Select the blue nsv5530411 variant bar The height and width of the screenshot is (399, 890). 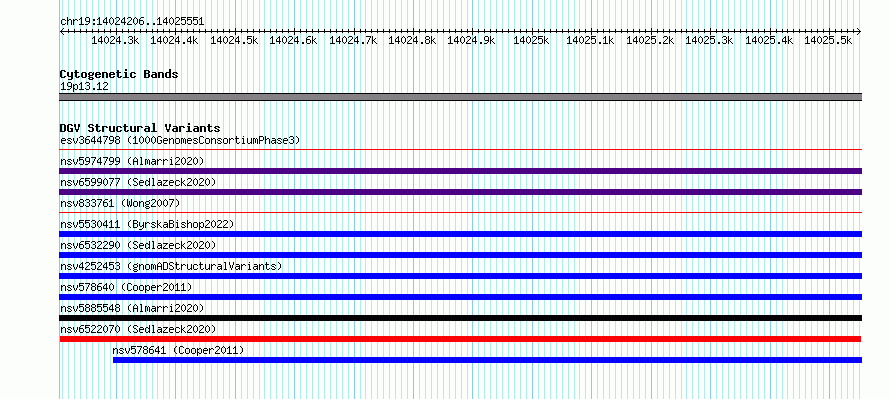pyautogui.click(x=461, y=234)
